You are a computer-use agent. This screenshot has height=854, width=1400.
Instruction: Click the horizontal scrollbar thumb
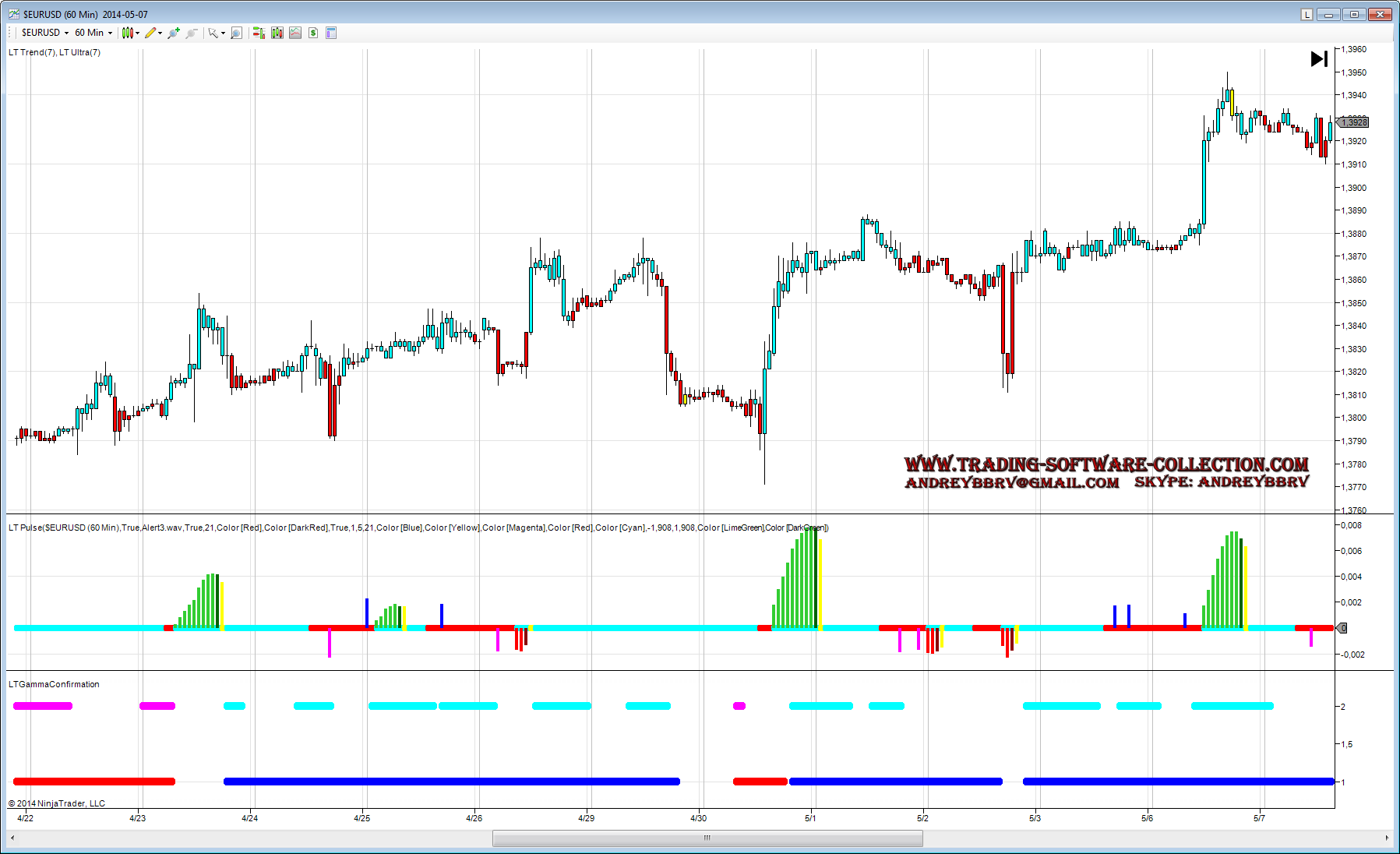click(x=707, y=838)
